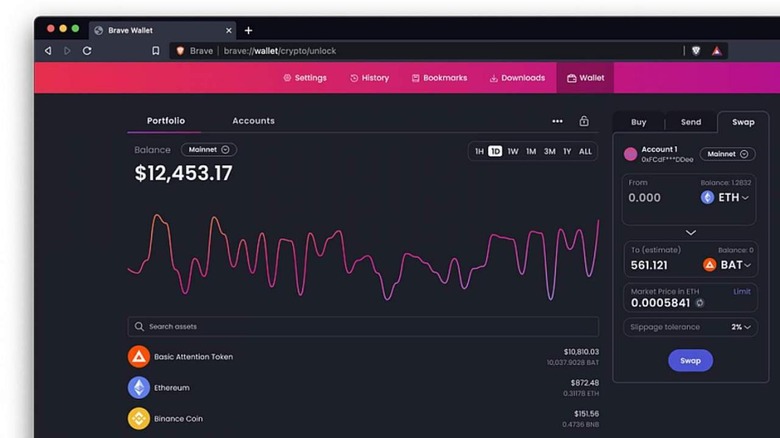Switch to the Accounts tab
Image resolution: width=780 pixels, height=438 pixels.
pyautogui.click(x=253, y=121)
